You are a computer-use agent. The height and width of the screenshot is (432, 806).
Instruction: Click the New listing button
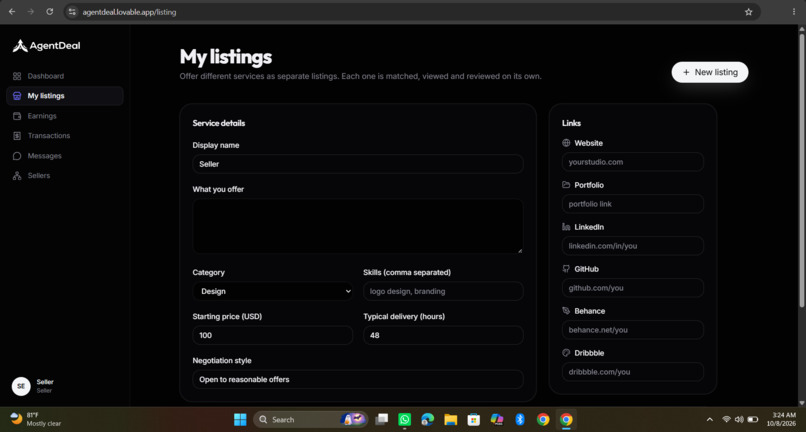pos(710,73)
